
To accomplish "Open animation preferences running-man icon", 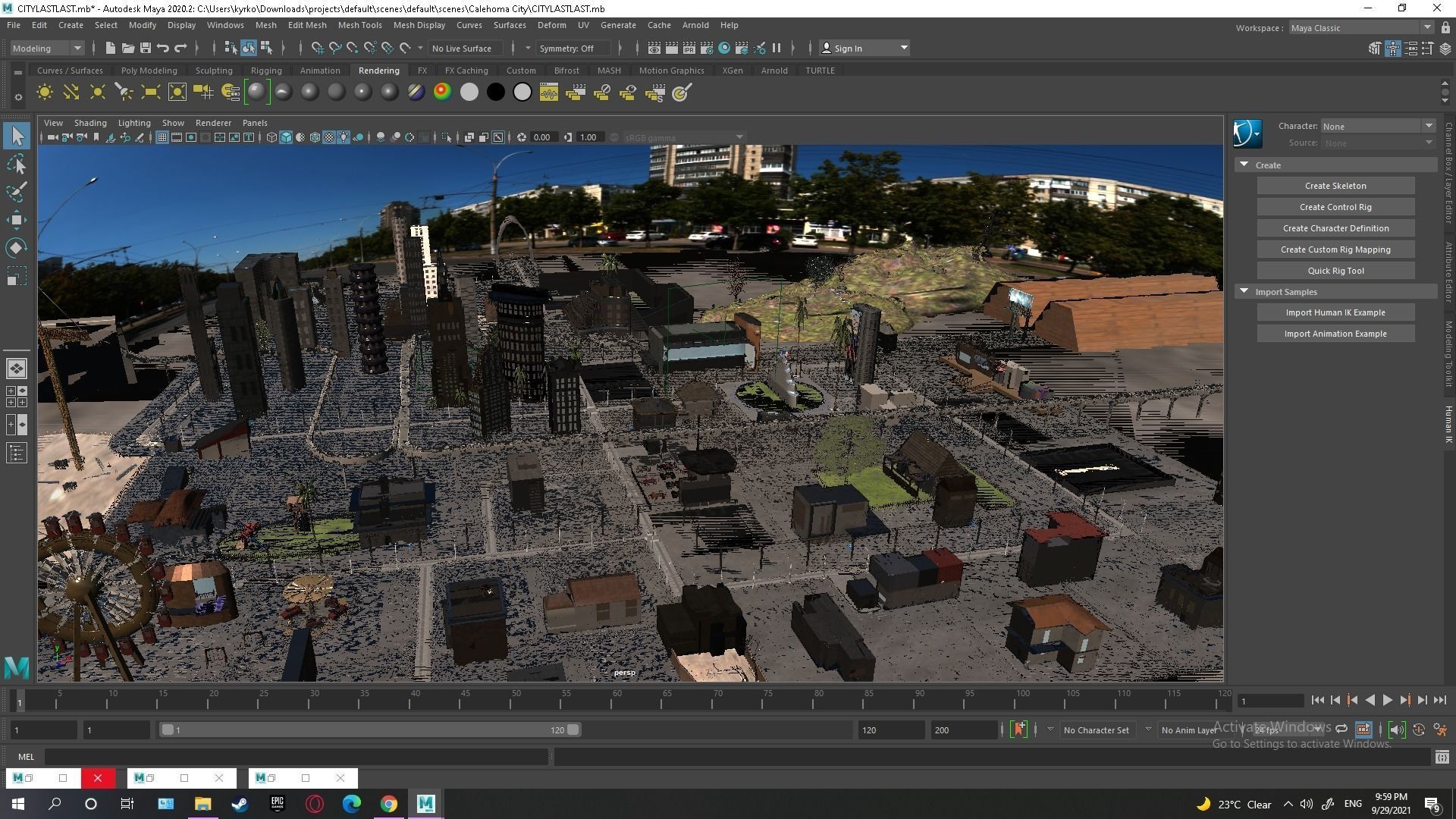I will click(x=1441, y=730).
